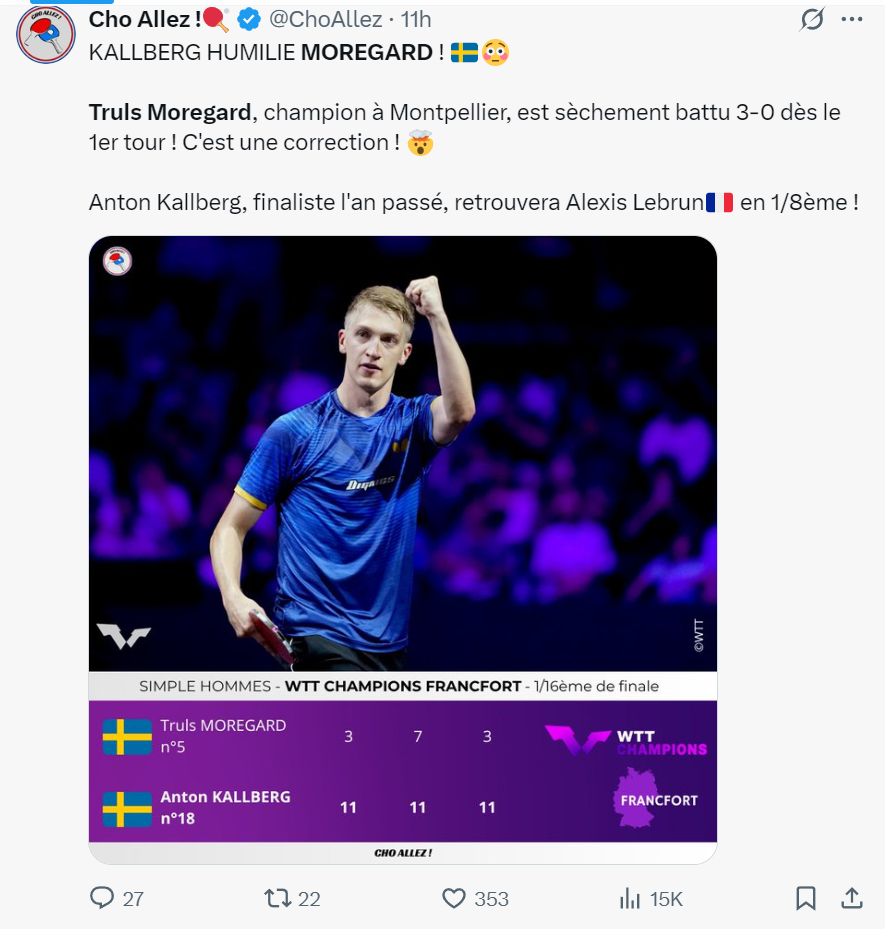Expand the three-dot more options menu
This screenshot has height=929, width=885.
[852, 19]
